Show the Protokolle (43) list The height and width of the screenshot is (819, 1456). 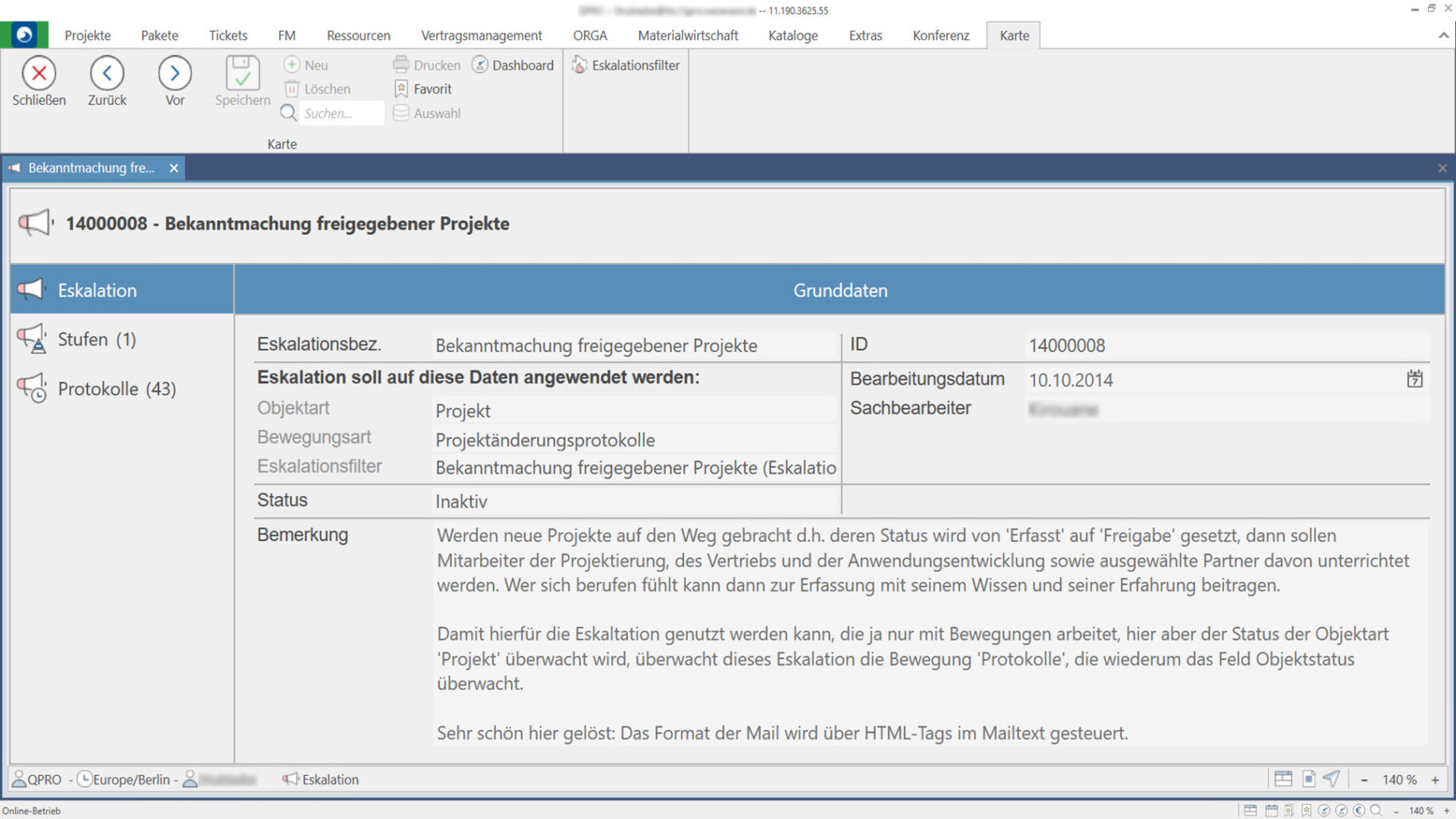[116, 389]
